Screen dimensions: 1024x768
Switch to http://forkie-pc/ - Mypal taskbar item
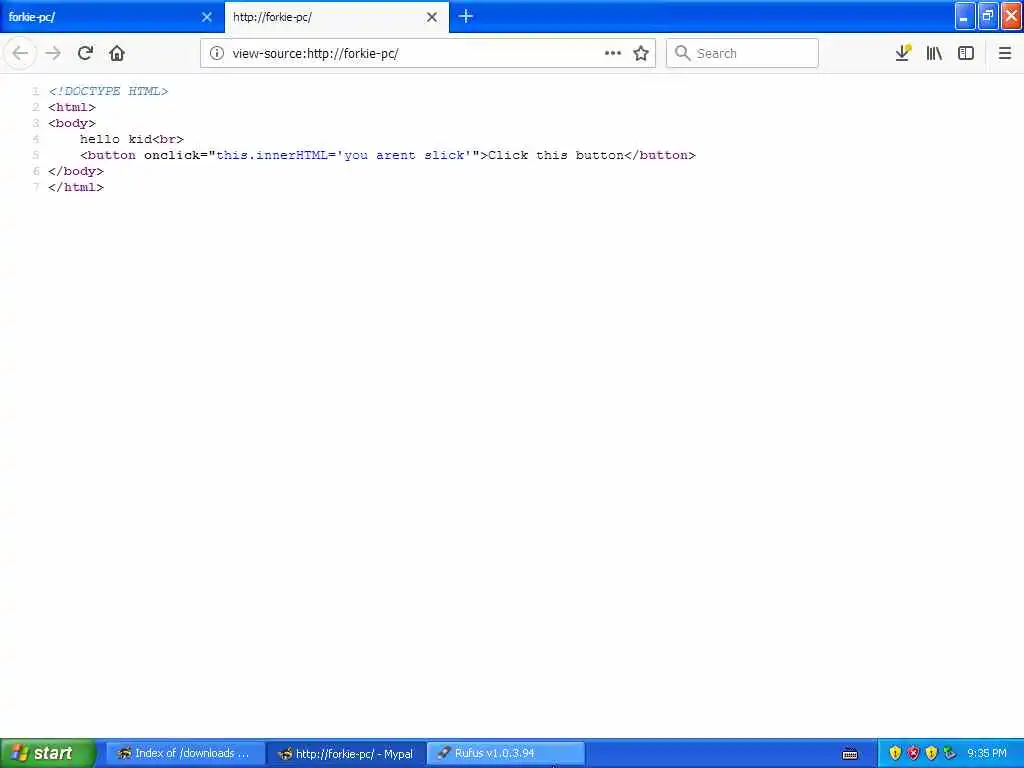pos(346,753)
